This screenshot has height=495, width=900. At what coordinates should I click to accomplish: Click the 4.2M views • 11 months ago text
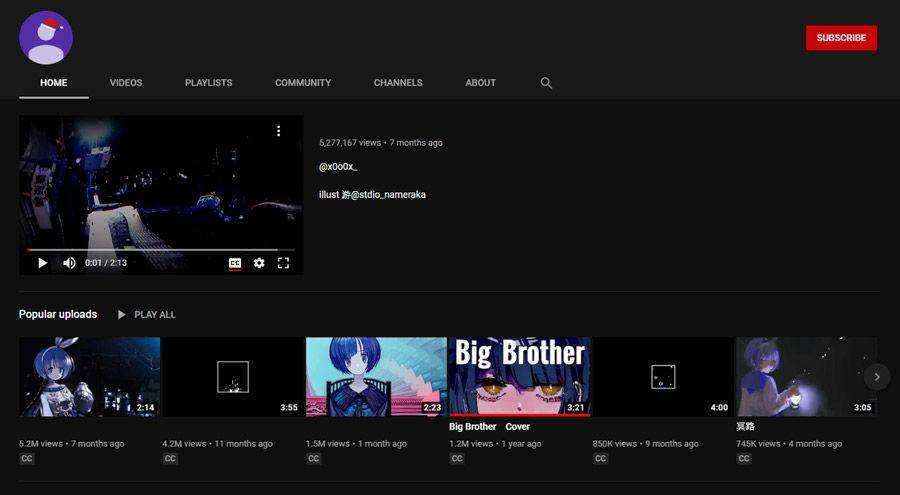(218, 444)
